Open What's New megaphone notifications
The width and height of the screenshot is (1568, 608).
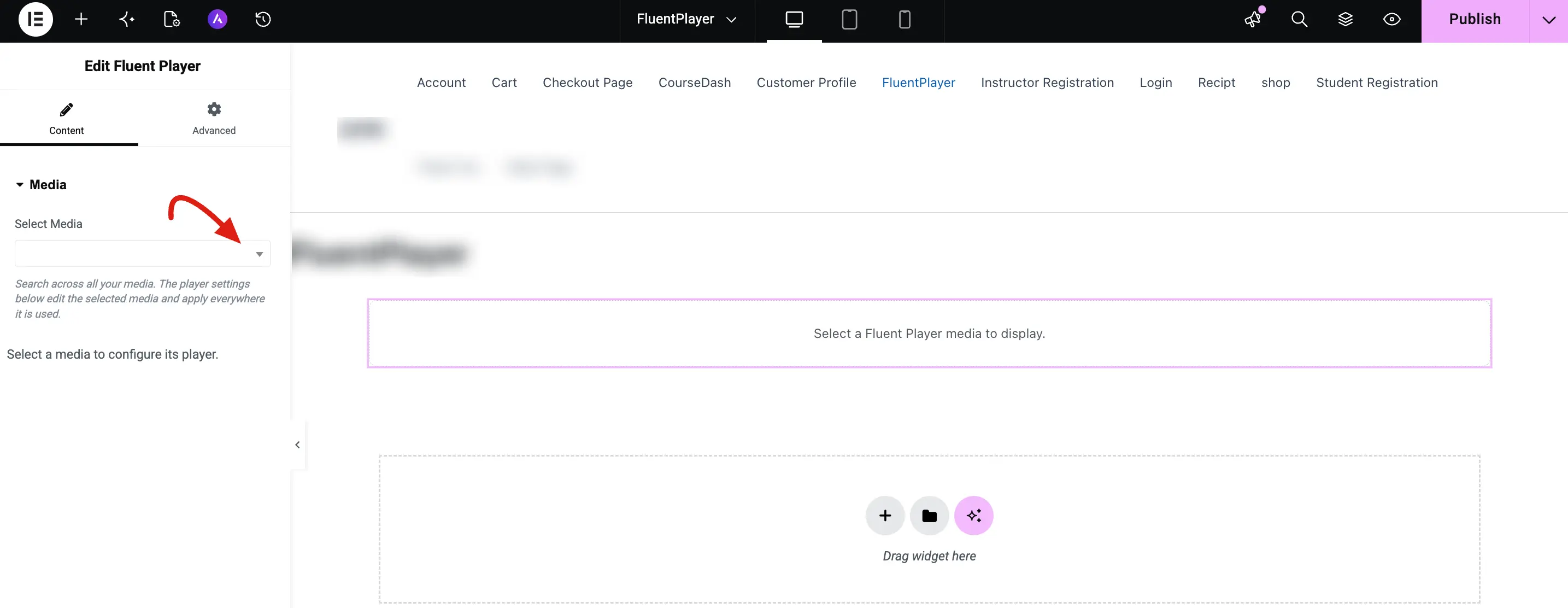click(1253, 20)
